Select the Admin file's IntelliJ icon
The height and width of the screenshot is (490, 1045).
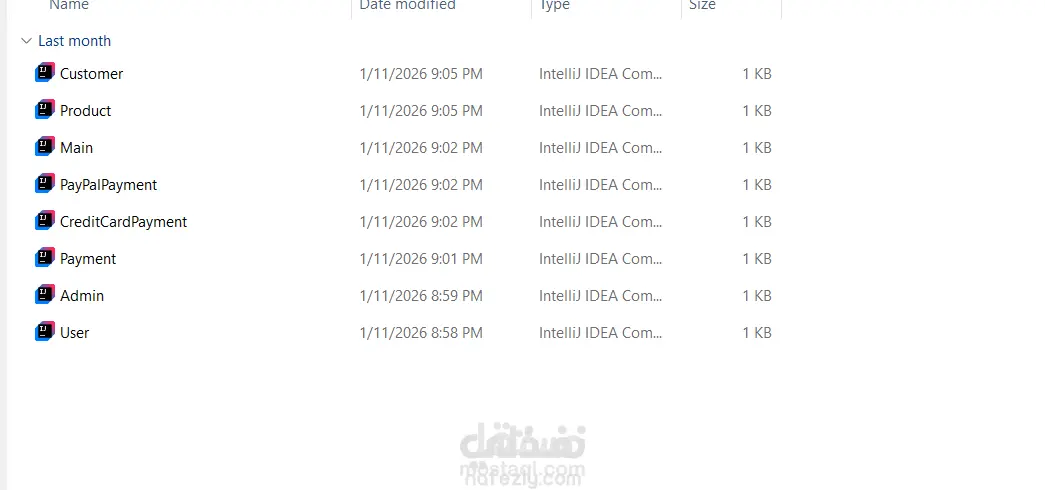(45, 295)
